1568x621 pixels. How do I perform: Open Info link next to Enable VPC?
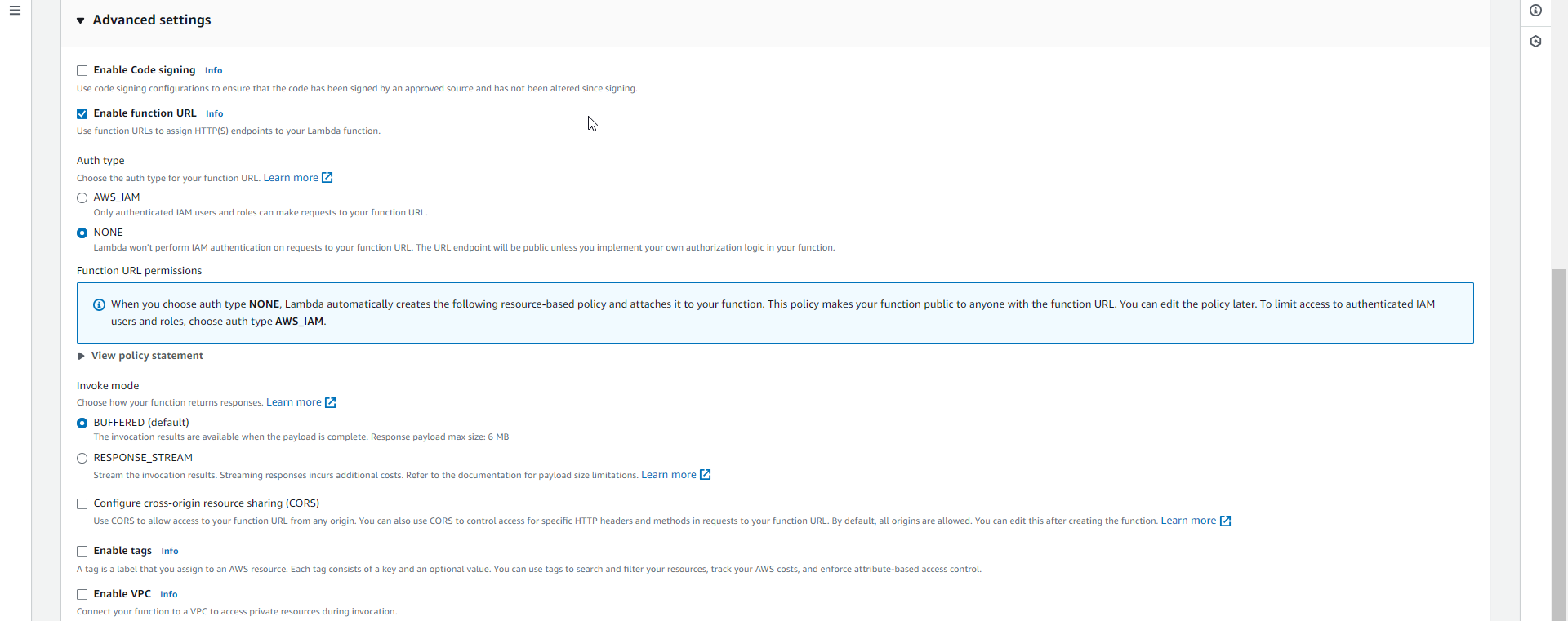pos(168,595)
